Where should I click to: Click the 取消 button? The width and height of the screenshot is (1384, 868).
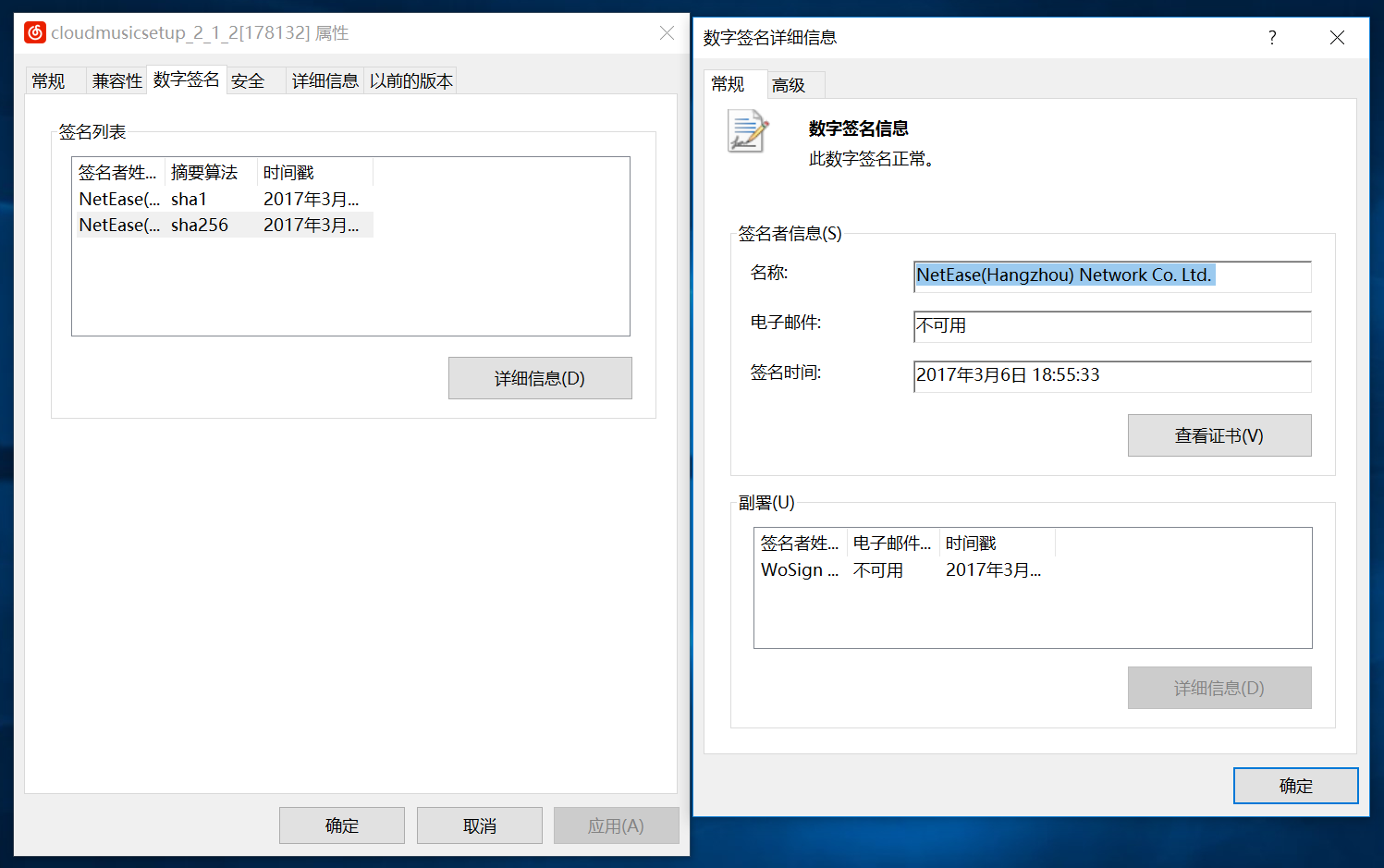point(480,825)
